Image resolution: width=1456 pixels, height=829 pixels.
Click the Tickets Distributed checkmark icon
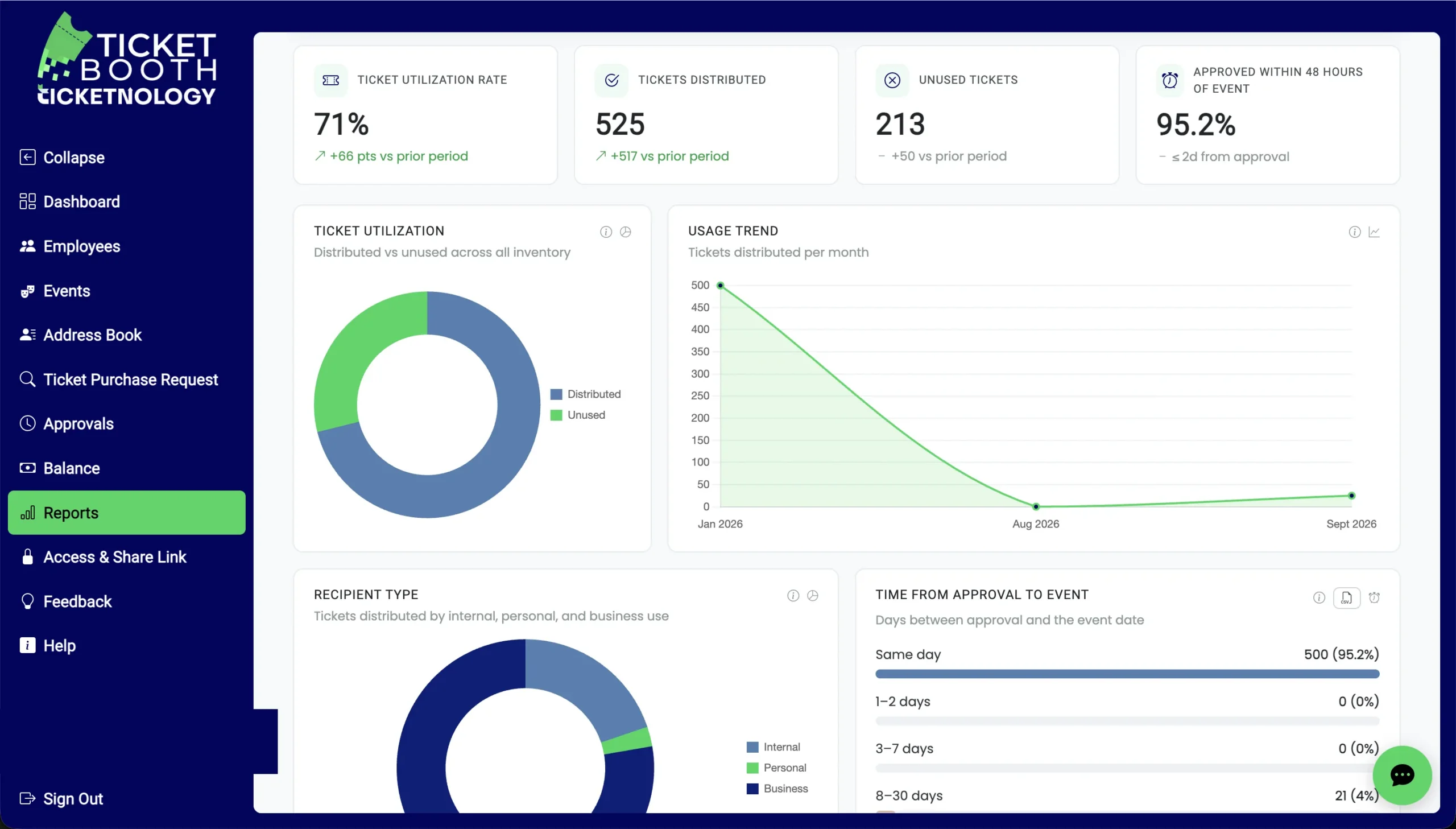[x=611, y=80]
